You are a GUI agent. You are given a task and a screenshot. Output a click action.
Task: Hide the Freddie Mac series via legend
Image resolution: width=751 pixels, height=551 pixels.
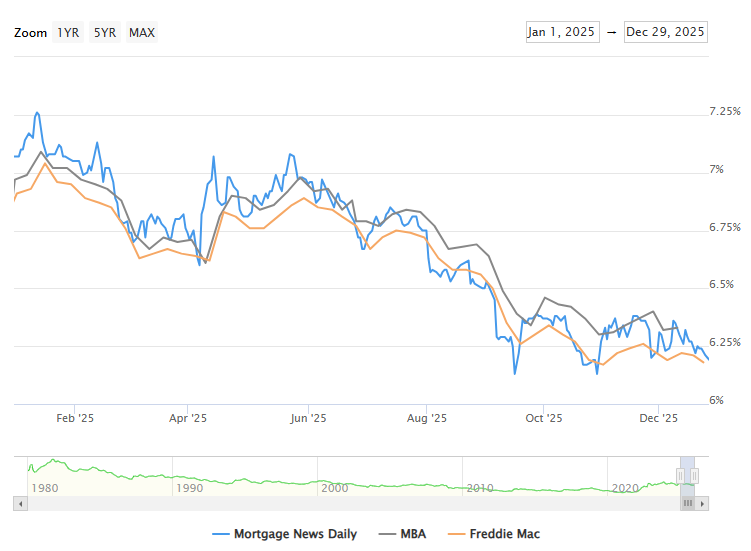(507, 534)
